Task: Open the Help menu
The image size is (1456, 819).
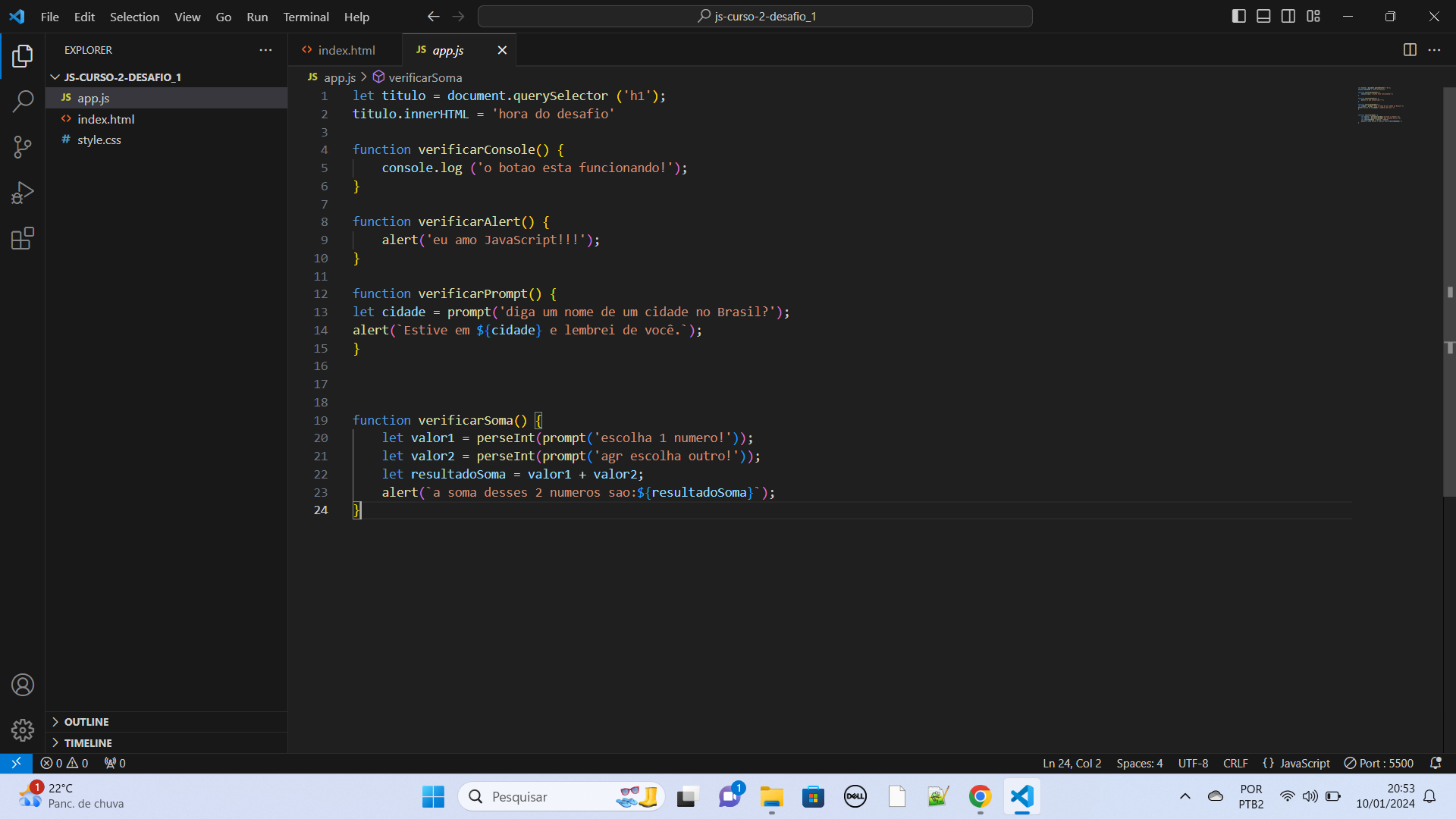Action: [x=356, y=17]
